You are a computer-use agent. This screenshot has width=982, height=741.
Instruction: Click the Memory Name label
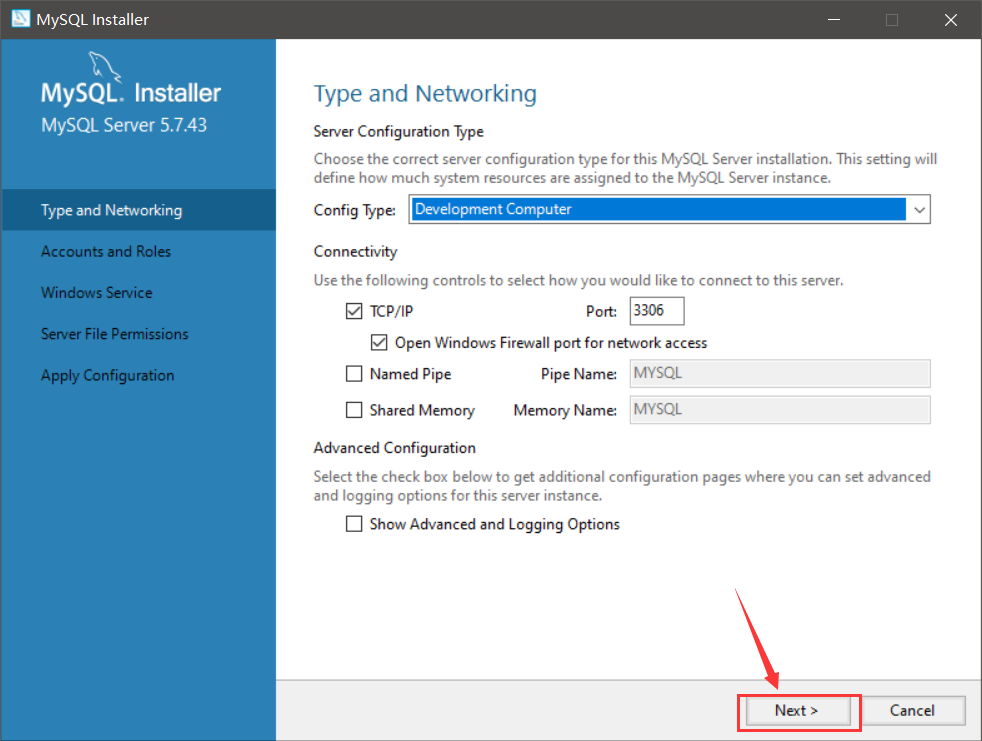(x=565, y=410)
